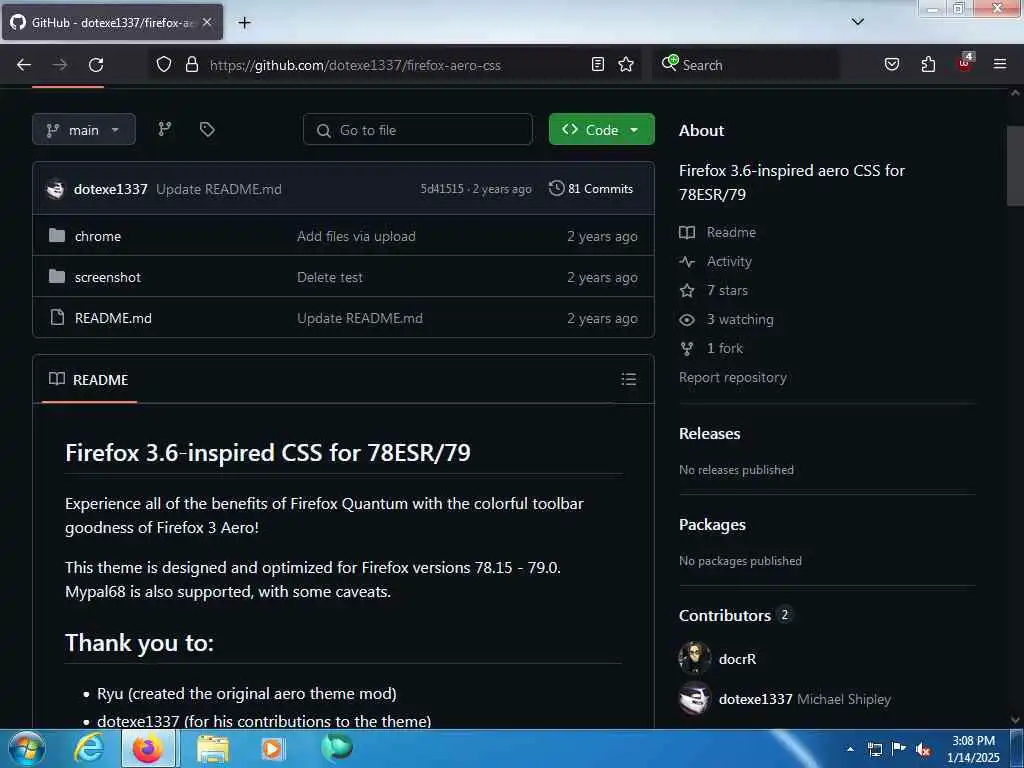The image size is (1024, 768).
Task: Expand the green Code dropdown button
Action: point(601,129)
